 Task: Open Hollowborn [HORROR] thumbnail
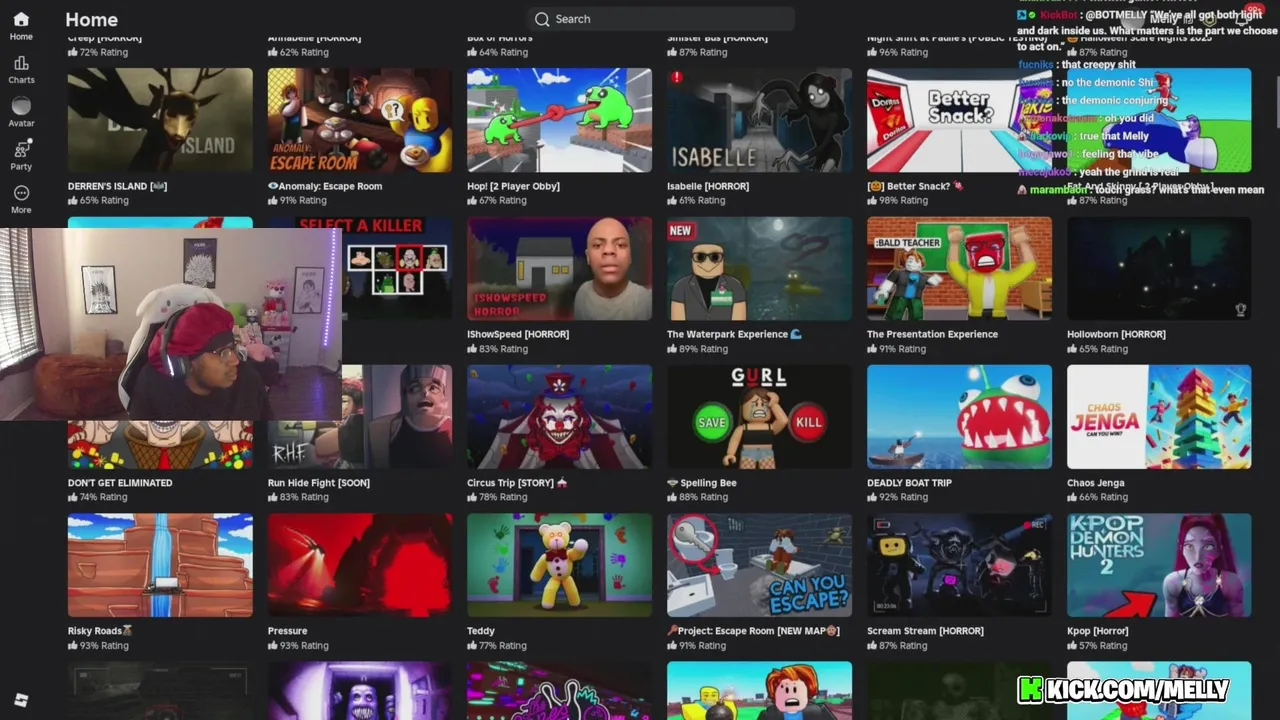1159,268
